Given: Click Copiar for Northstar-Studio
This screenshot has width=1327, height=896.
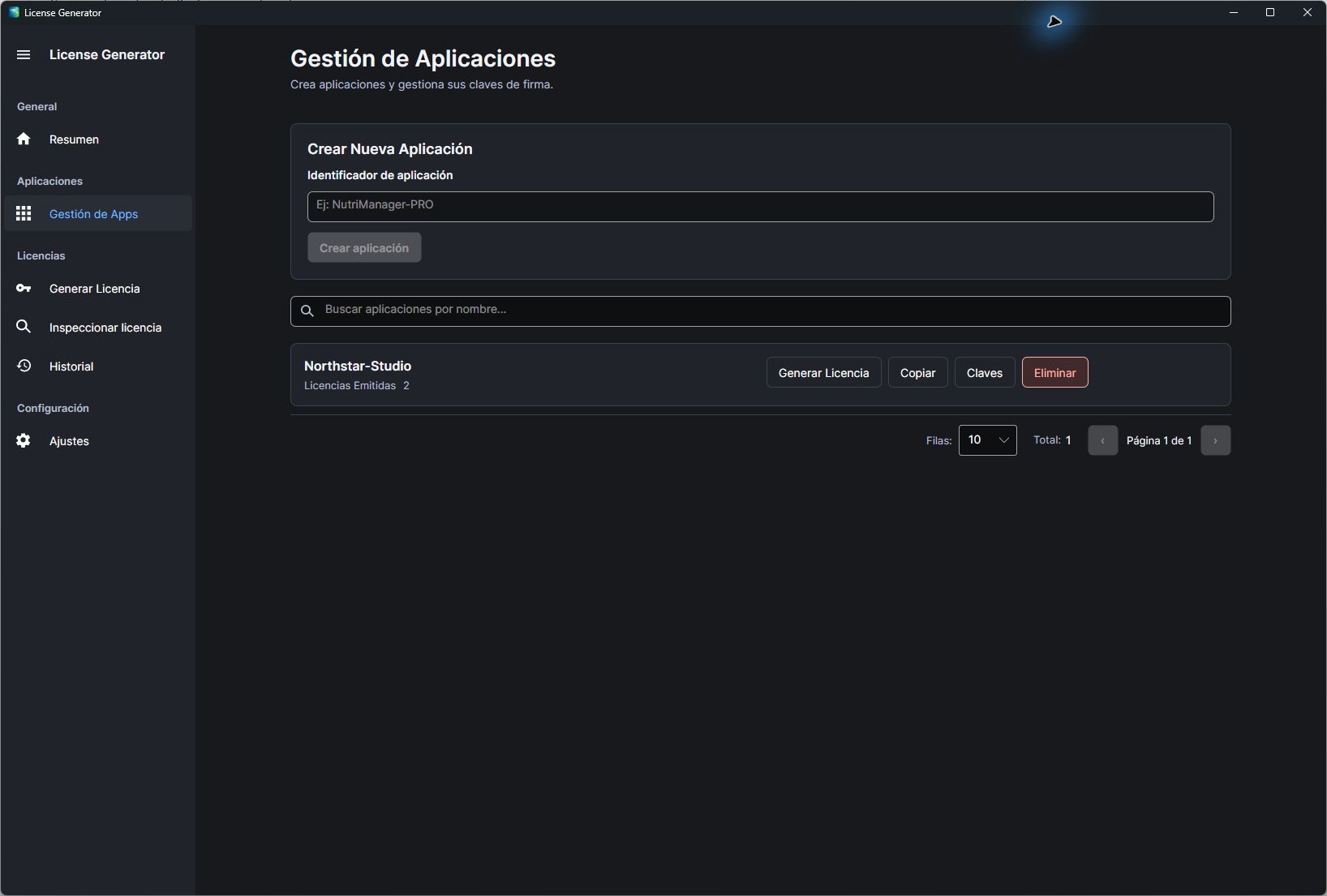Looking at the screenshot, I should (x=917, y=372).
